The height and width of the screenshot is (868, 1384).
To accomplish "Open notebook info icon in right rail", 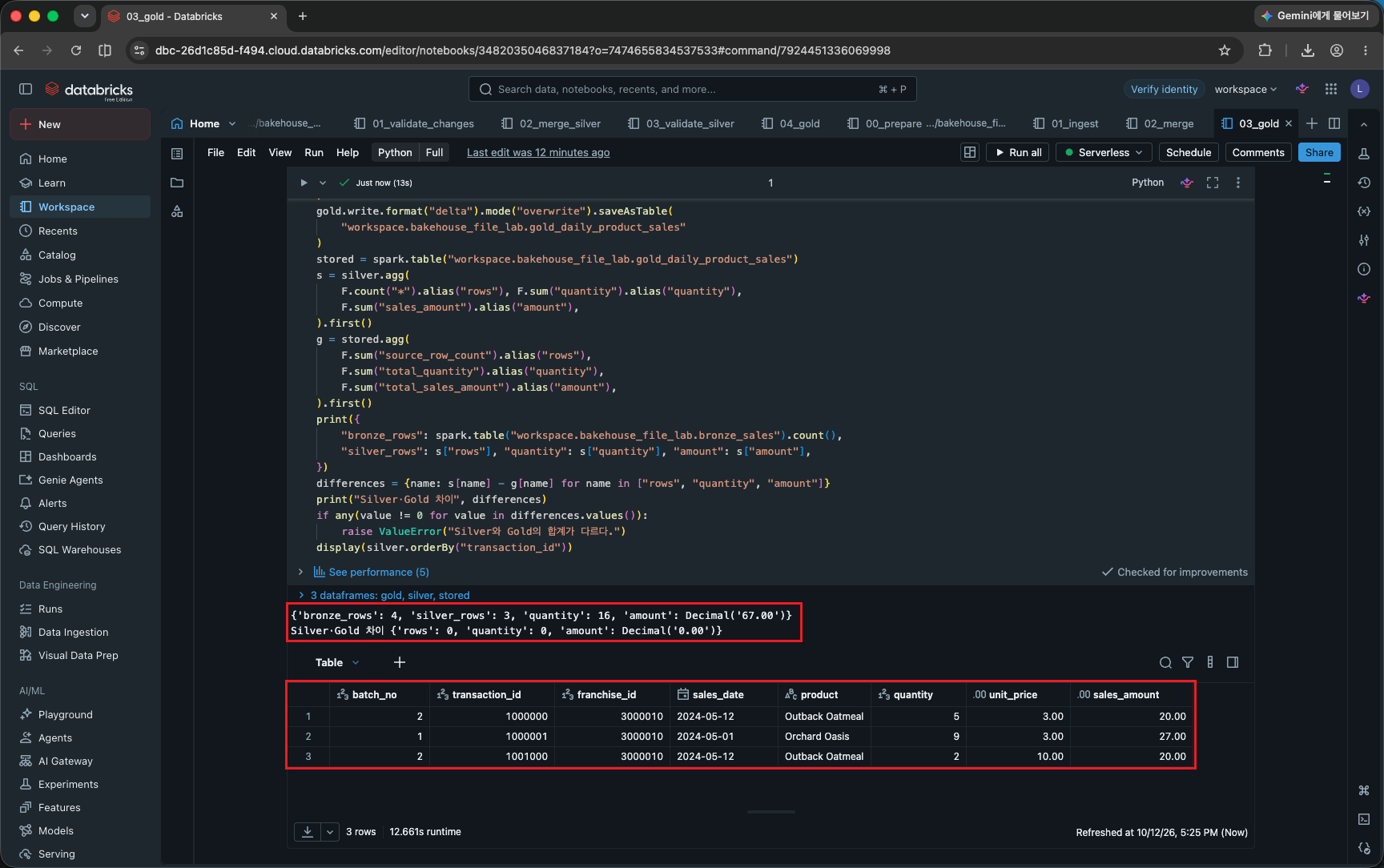I will 1364,269.
